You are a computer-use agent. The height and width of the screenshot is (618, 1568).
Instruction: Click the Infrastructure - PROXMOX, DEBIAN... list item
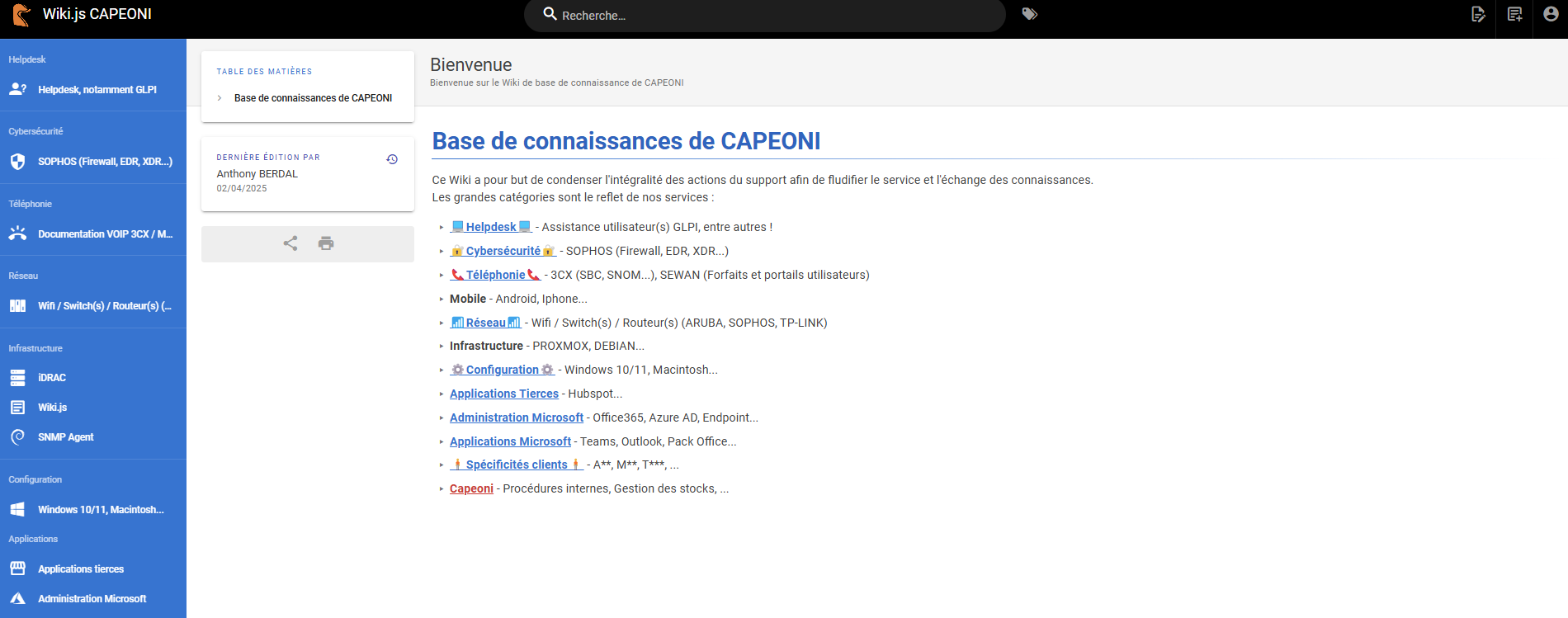point(547,346)
